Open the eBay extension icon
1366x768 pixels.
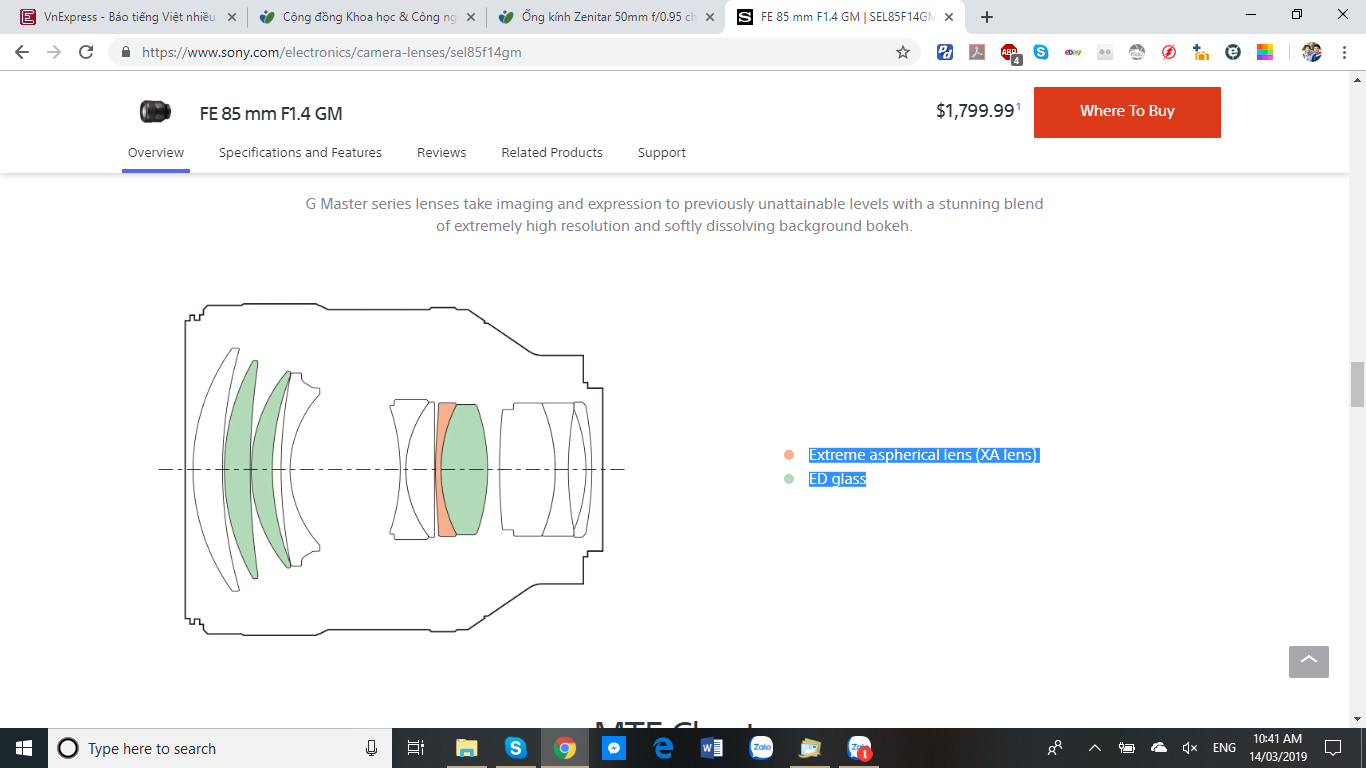coord(1073,52)
